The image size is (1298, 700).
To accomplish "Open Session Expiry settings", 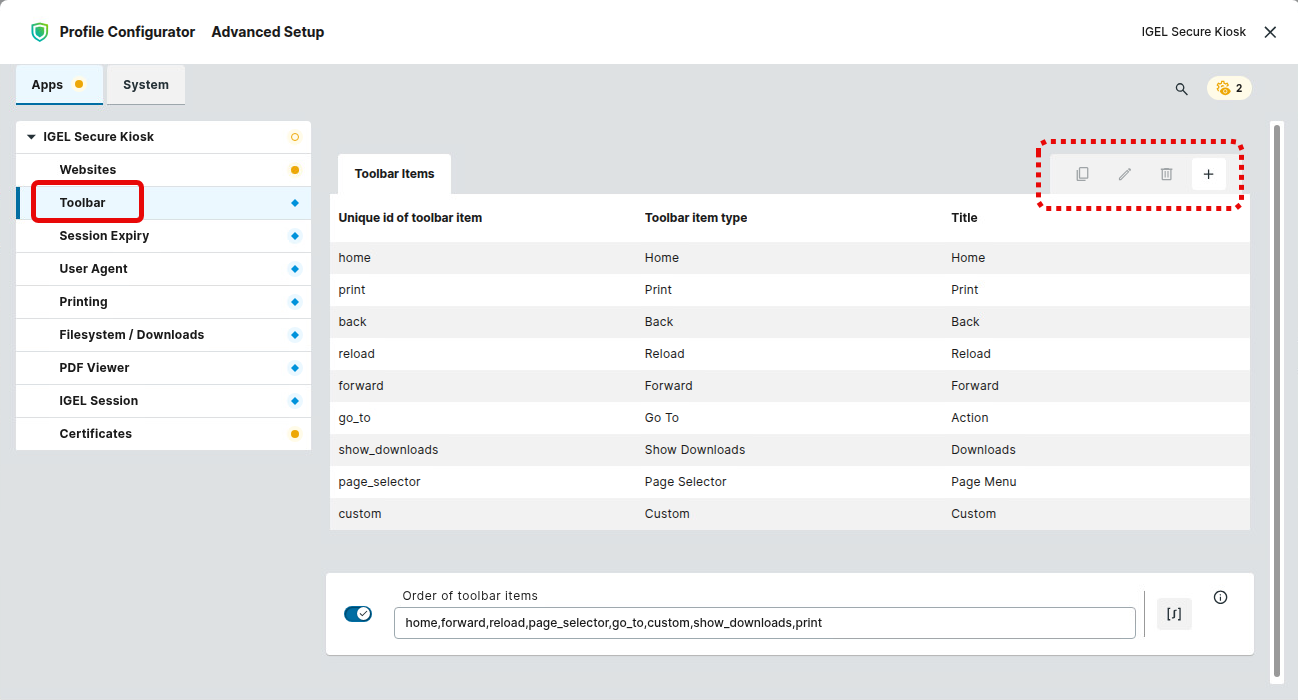I will click(104, 236).
